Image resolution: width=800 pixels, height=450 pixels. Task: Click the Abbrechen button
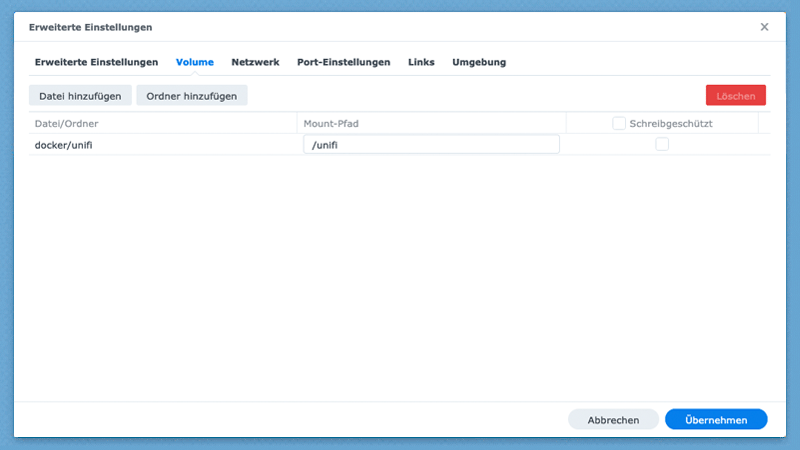click(613, 420)
